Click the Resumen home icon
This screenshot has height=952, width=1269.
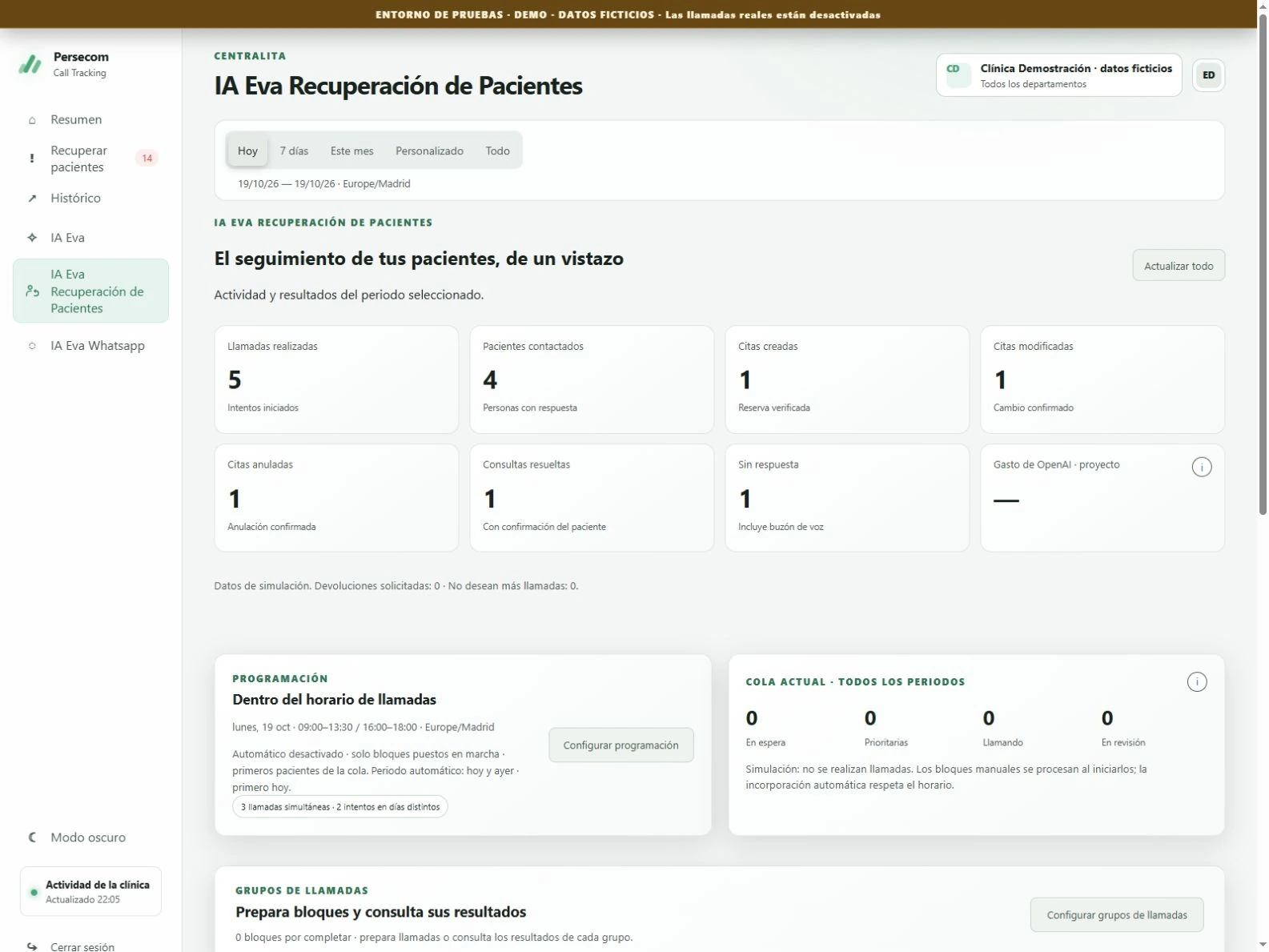[32, 120]
